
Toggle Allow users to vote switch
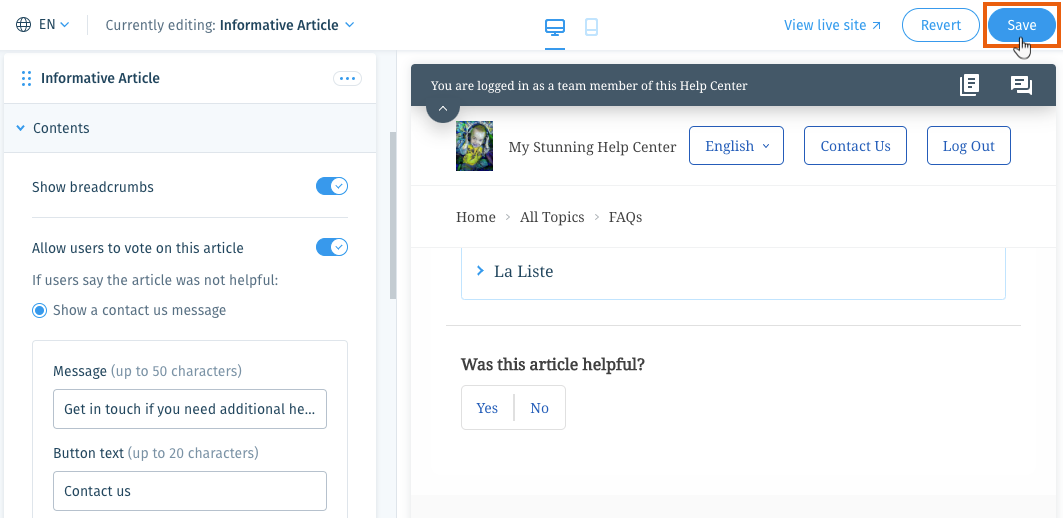coord(332,247)
